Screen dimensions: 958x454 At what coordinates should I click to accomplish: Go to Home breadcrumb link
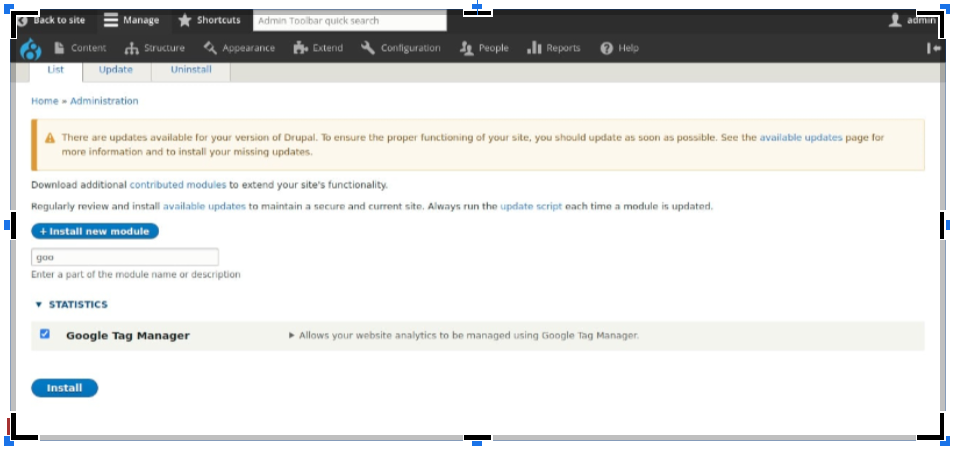[x=45, y=101]
